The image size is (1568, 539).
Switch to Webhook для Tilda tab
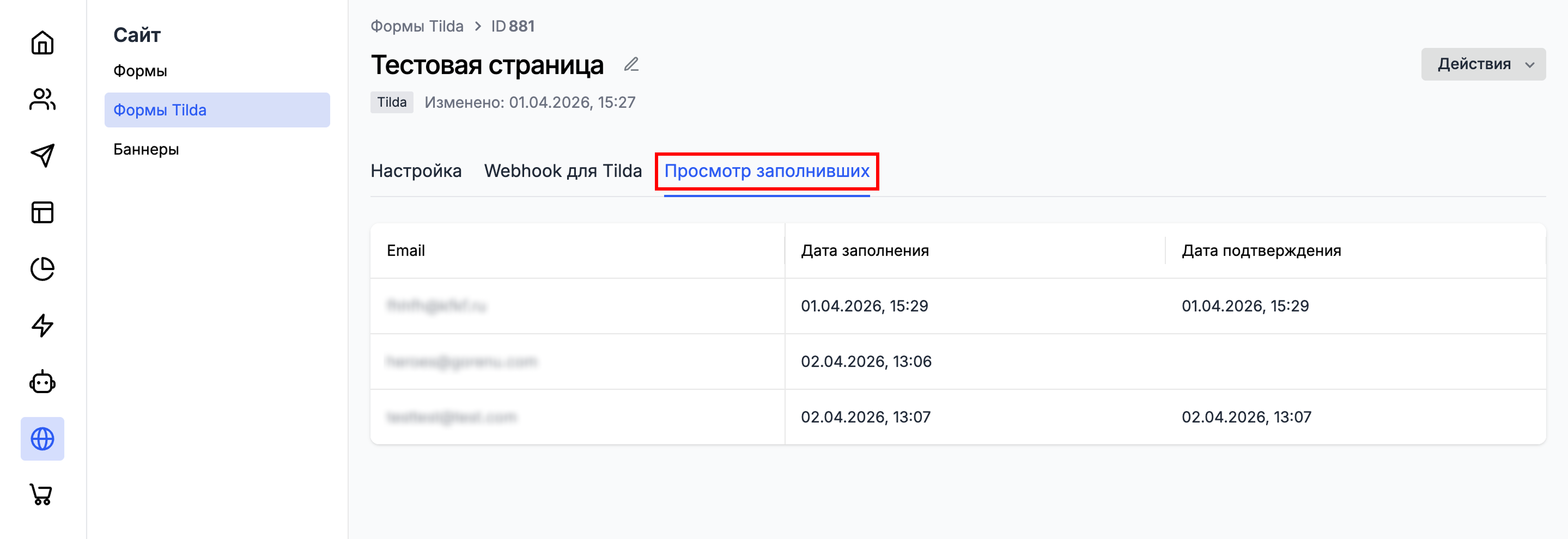(562, 171)
